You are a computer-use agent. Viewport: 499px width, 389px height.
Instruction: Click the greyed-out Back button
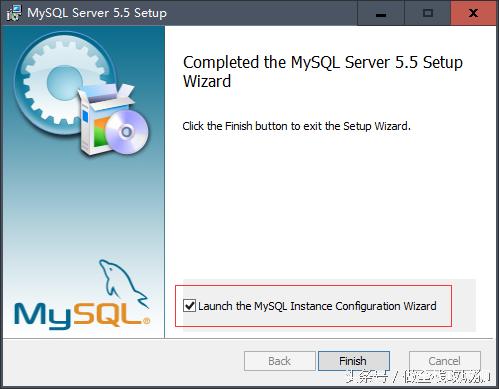(x=280, y=361)
